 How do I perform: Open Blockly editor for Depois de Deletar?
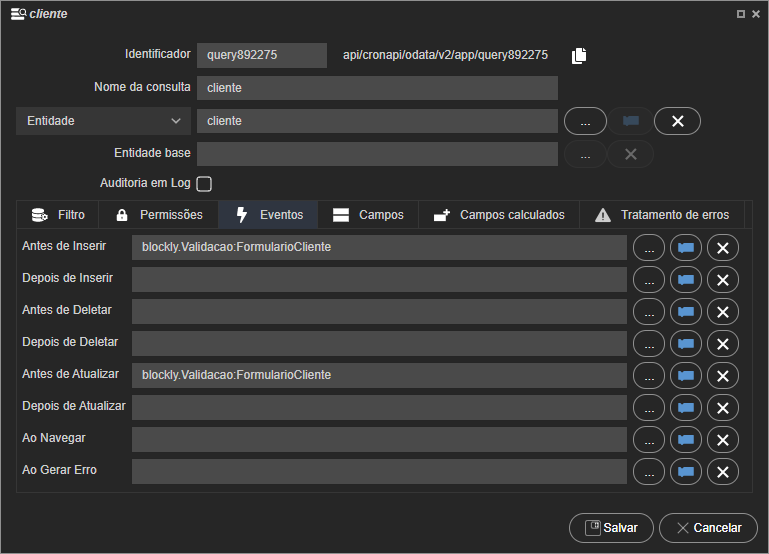686,344
